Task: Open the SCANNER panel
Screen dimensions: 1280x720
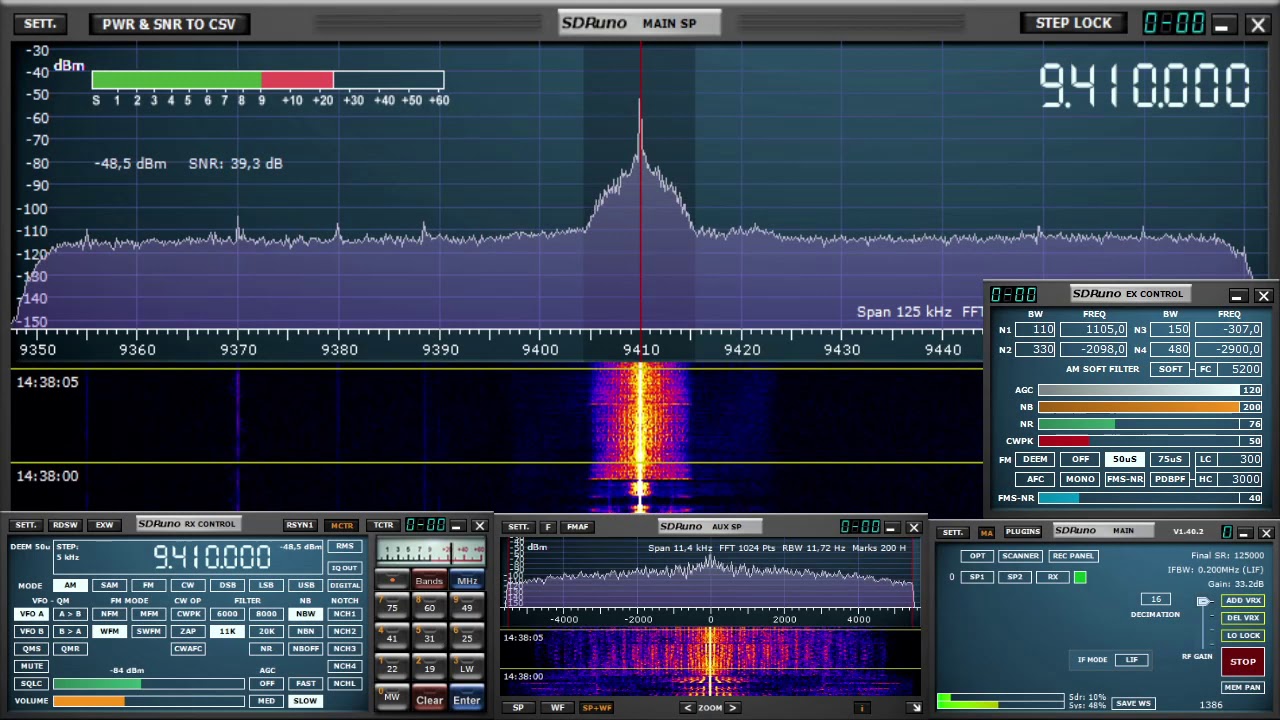Action: [1020, 556]
